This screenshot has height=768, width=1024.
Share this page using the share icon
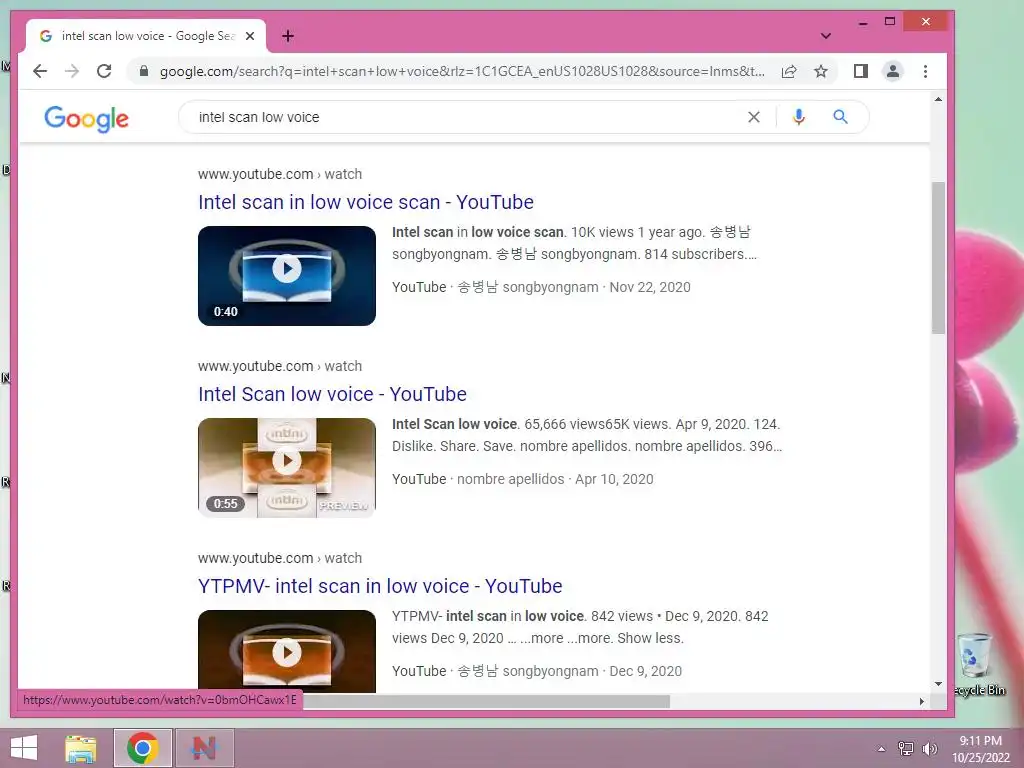[x=789, y=71]
